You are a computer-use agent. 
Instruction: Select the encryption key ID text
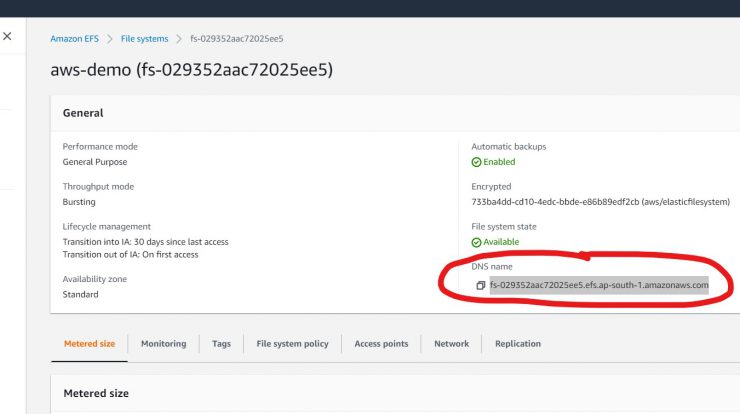point(555,202)
